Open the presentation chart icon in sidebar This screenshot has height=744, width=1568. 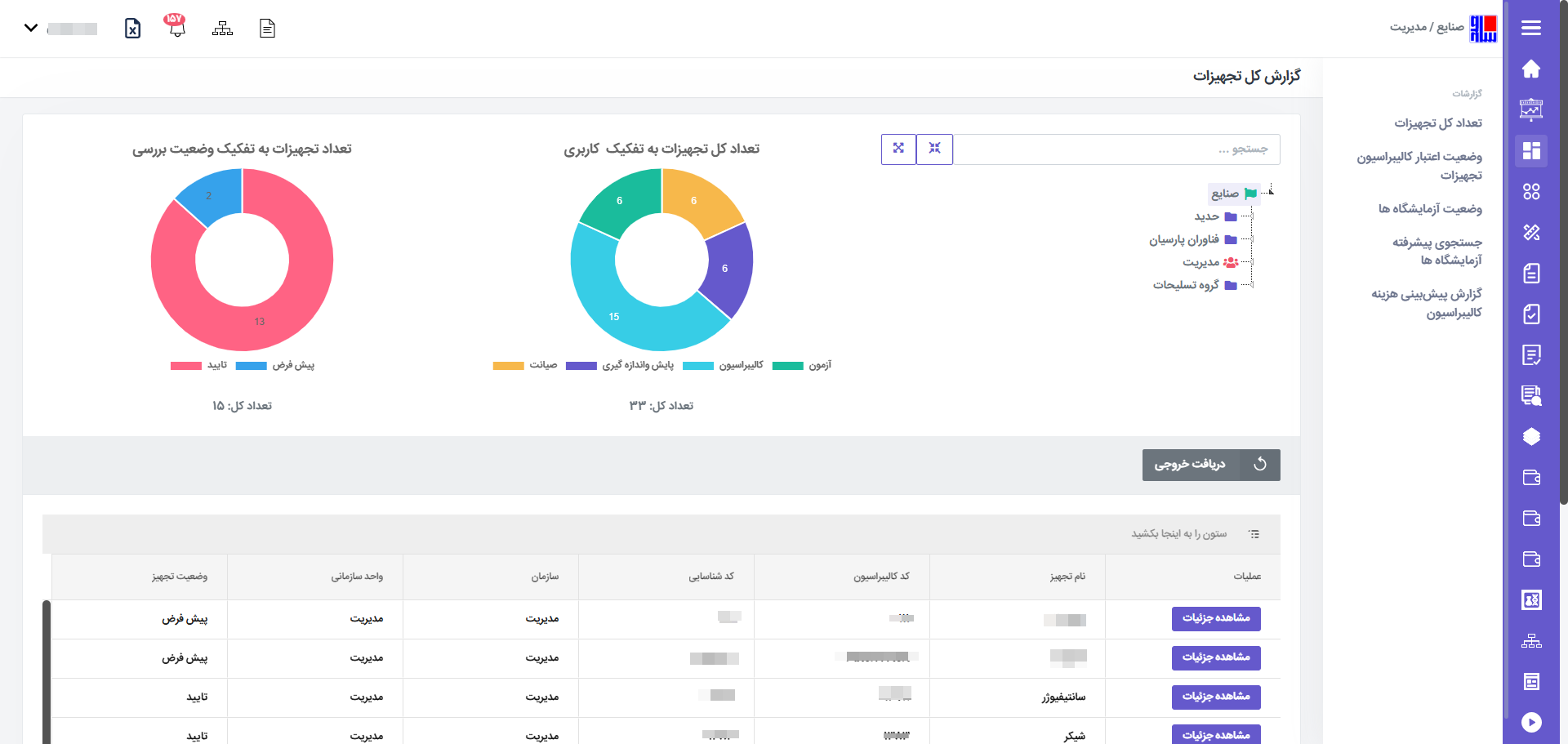(1531, 109)
